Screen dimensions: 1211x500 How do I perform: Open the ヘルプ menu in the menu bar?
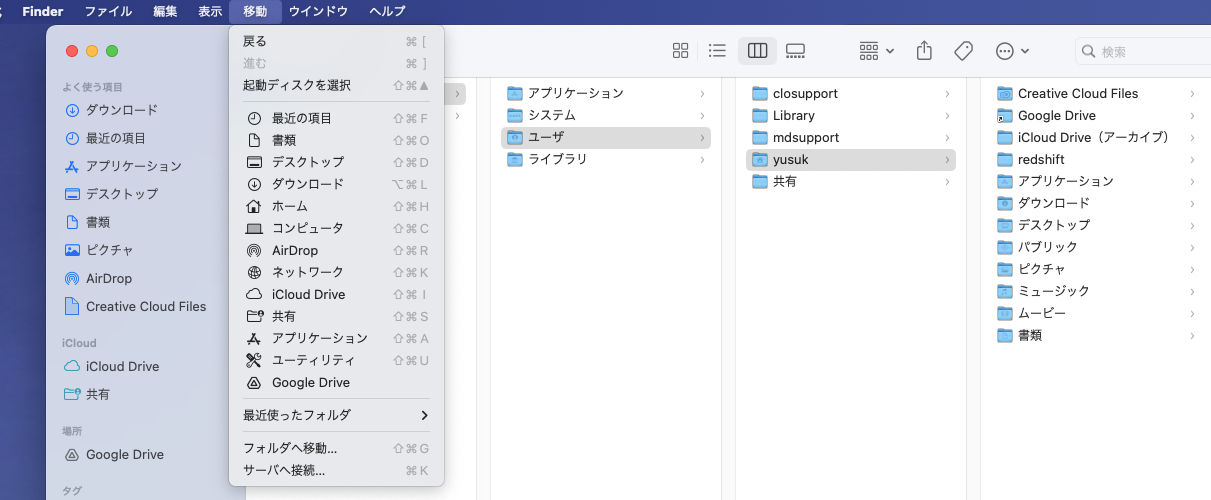387,11
